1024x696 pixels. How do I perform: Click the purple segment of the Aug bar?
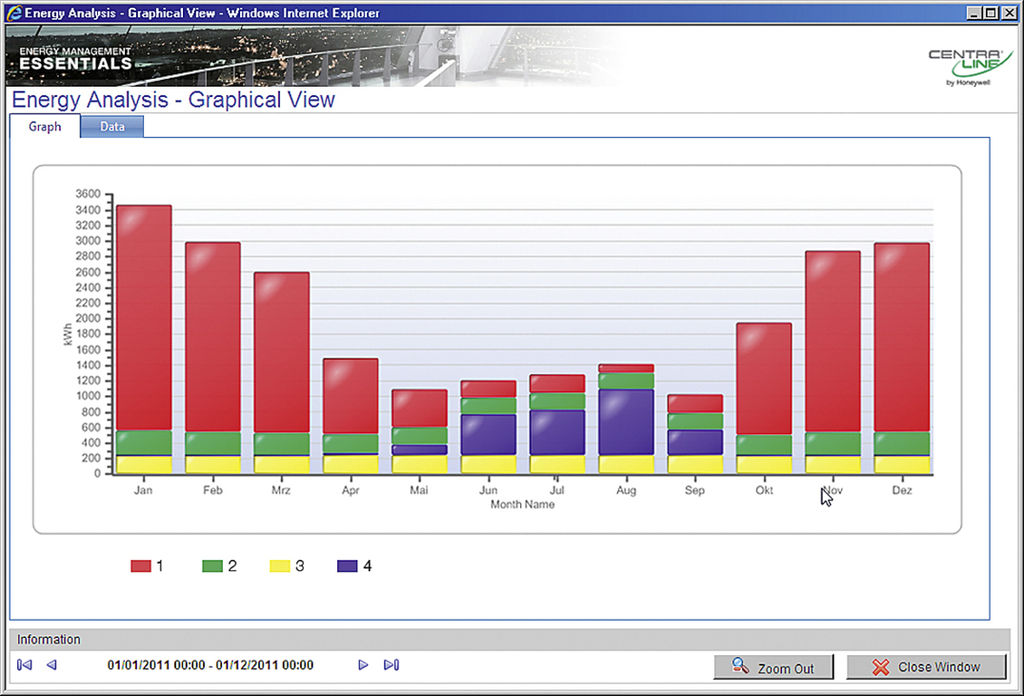tap(627, 422)
